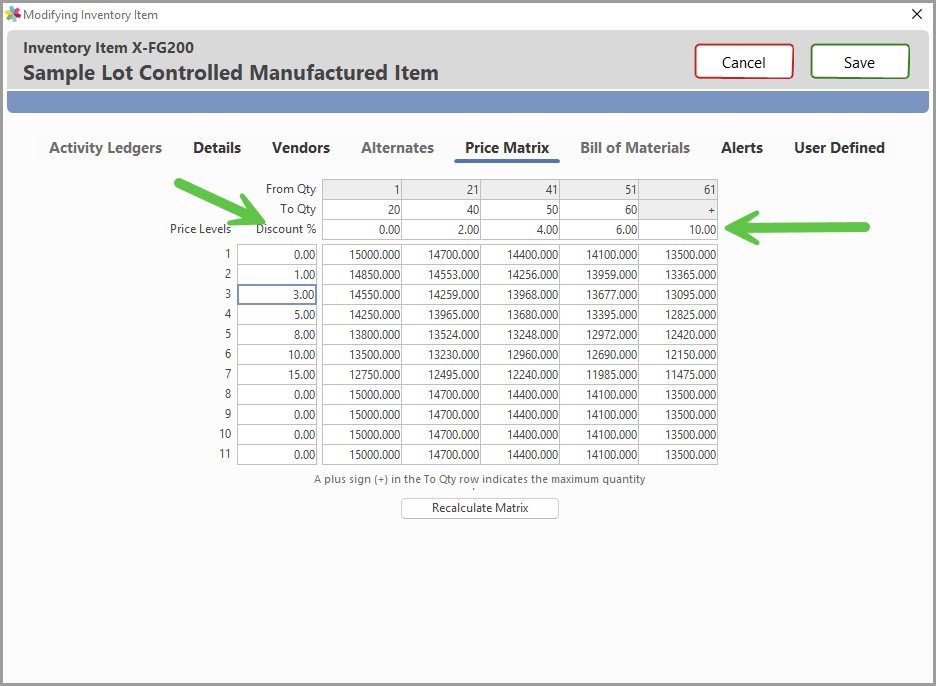Select price cell 11985.000

coord(599,374)
